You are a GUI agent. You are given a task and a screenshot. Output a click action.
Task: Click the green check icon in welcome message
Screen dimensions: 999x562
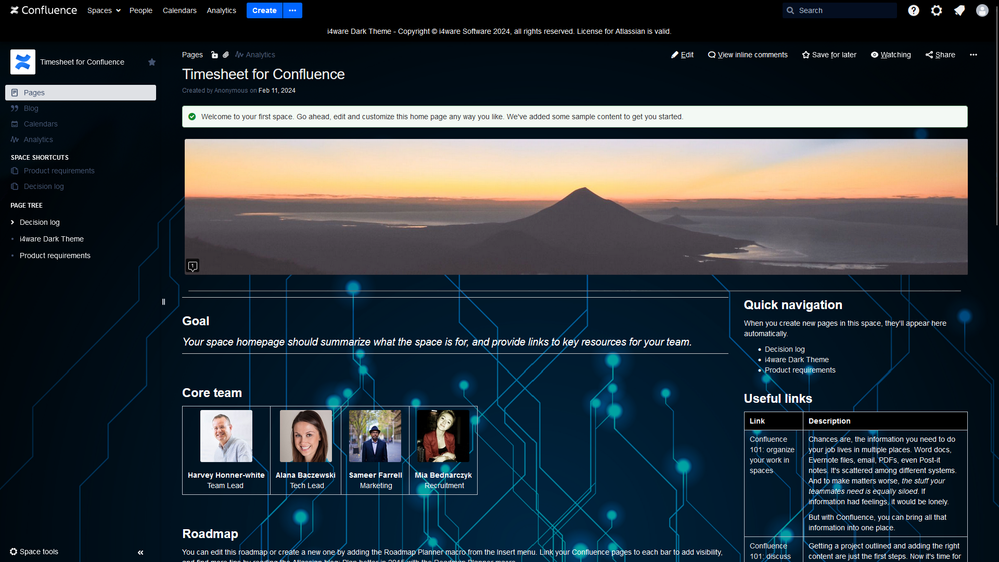192,117
